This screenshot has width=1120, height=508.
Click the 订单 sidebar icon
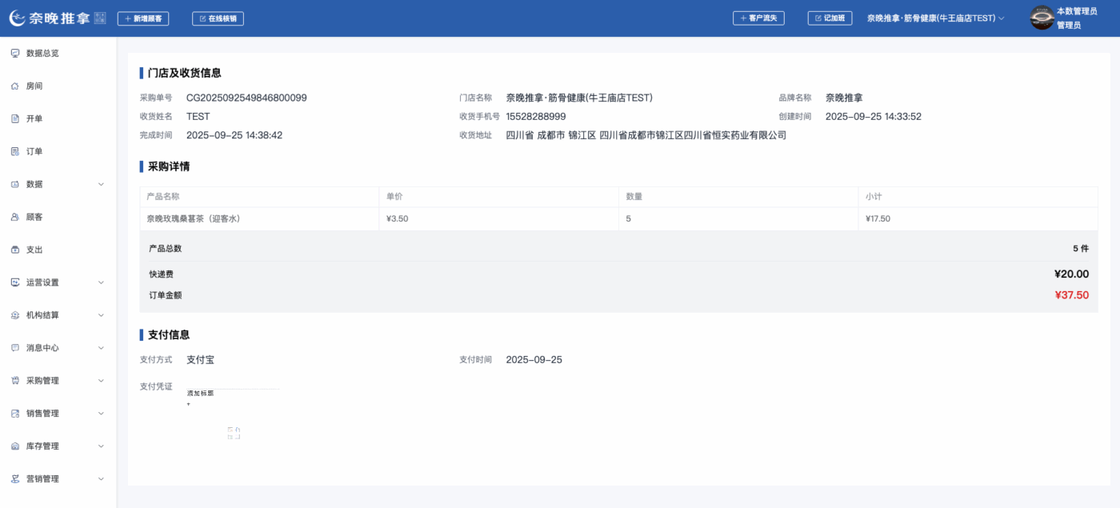15,151
